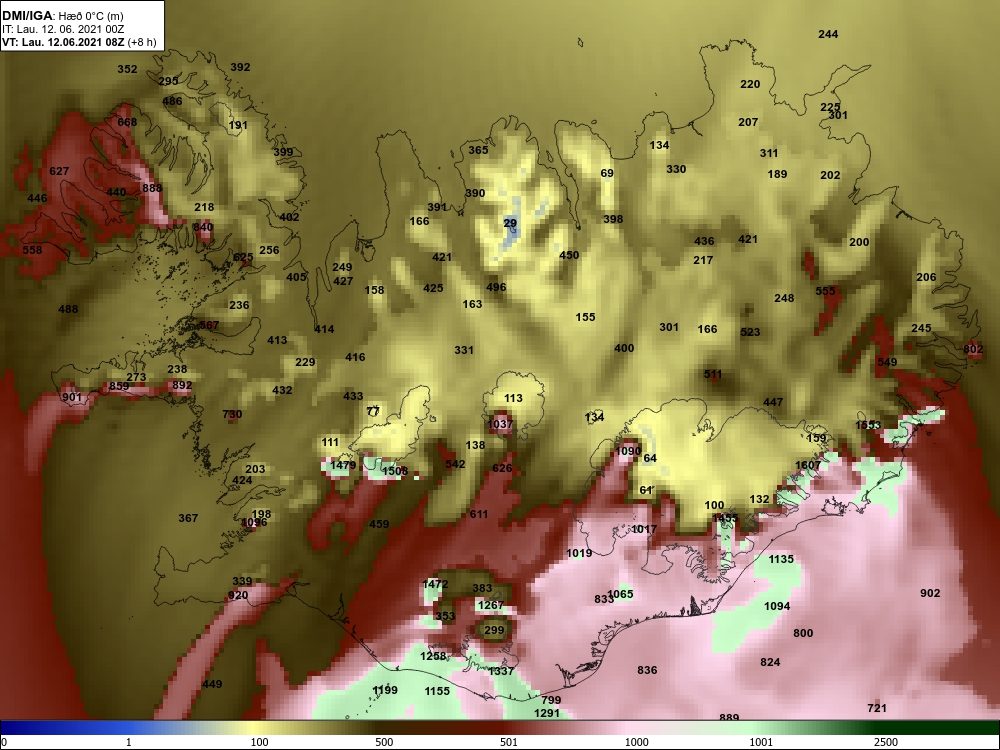Image resolution: width=1000 pixels, height=750 pixels.
Task: Click the map value "488" over the sea
Action: 68,309
